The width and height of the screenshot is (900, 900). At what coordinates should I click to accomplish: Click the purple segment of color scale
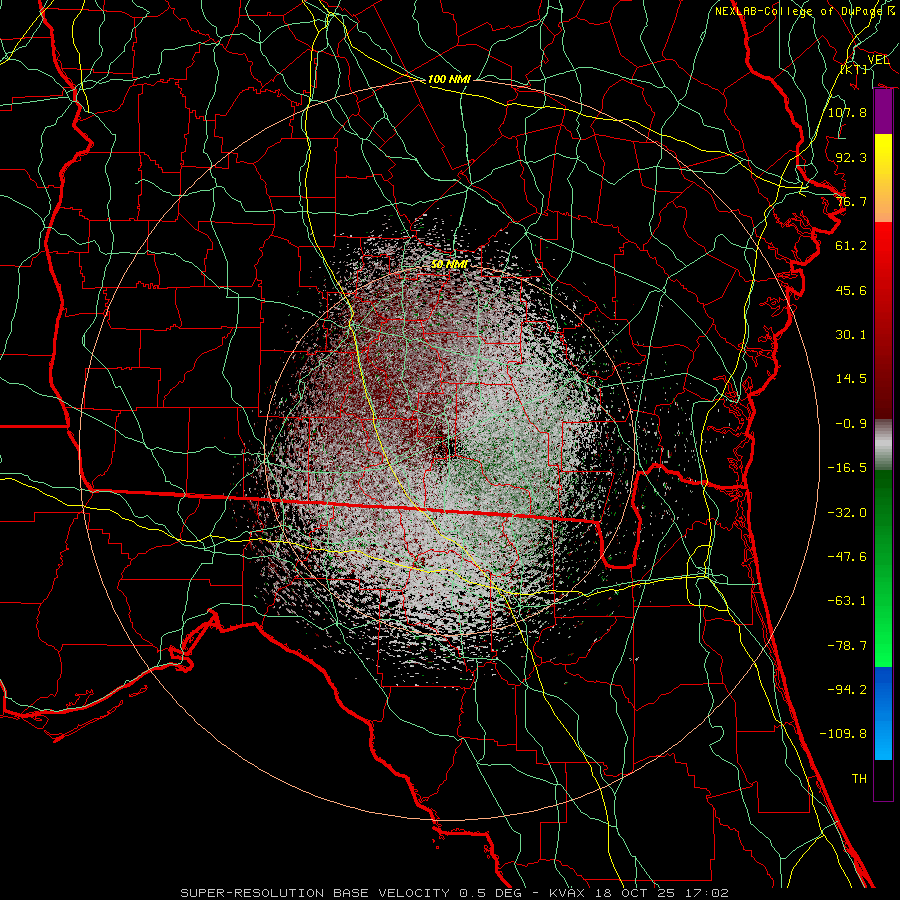883,112
